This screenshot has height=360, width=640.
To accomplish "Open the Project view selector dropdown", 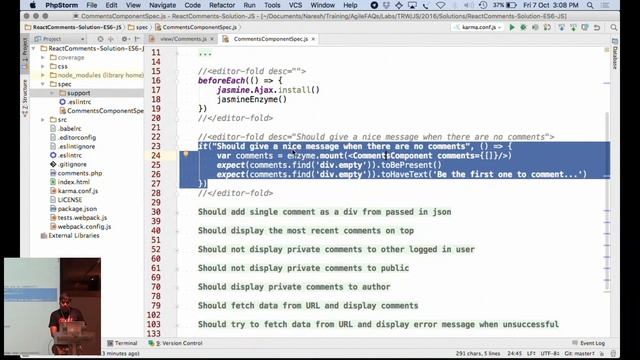I will [x=60, y=39].
